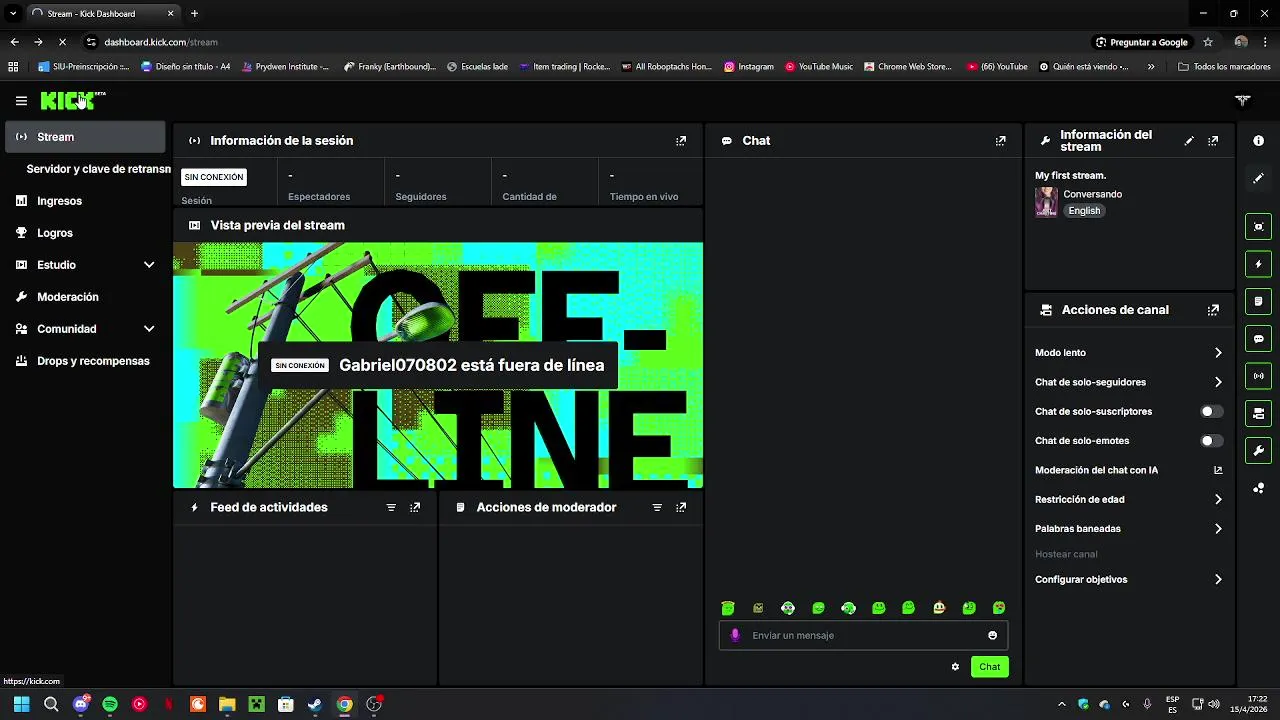Open the hamburger sidebar menu

point(21,101)
